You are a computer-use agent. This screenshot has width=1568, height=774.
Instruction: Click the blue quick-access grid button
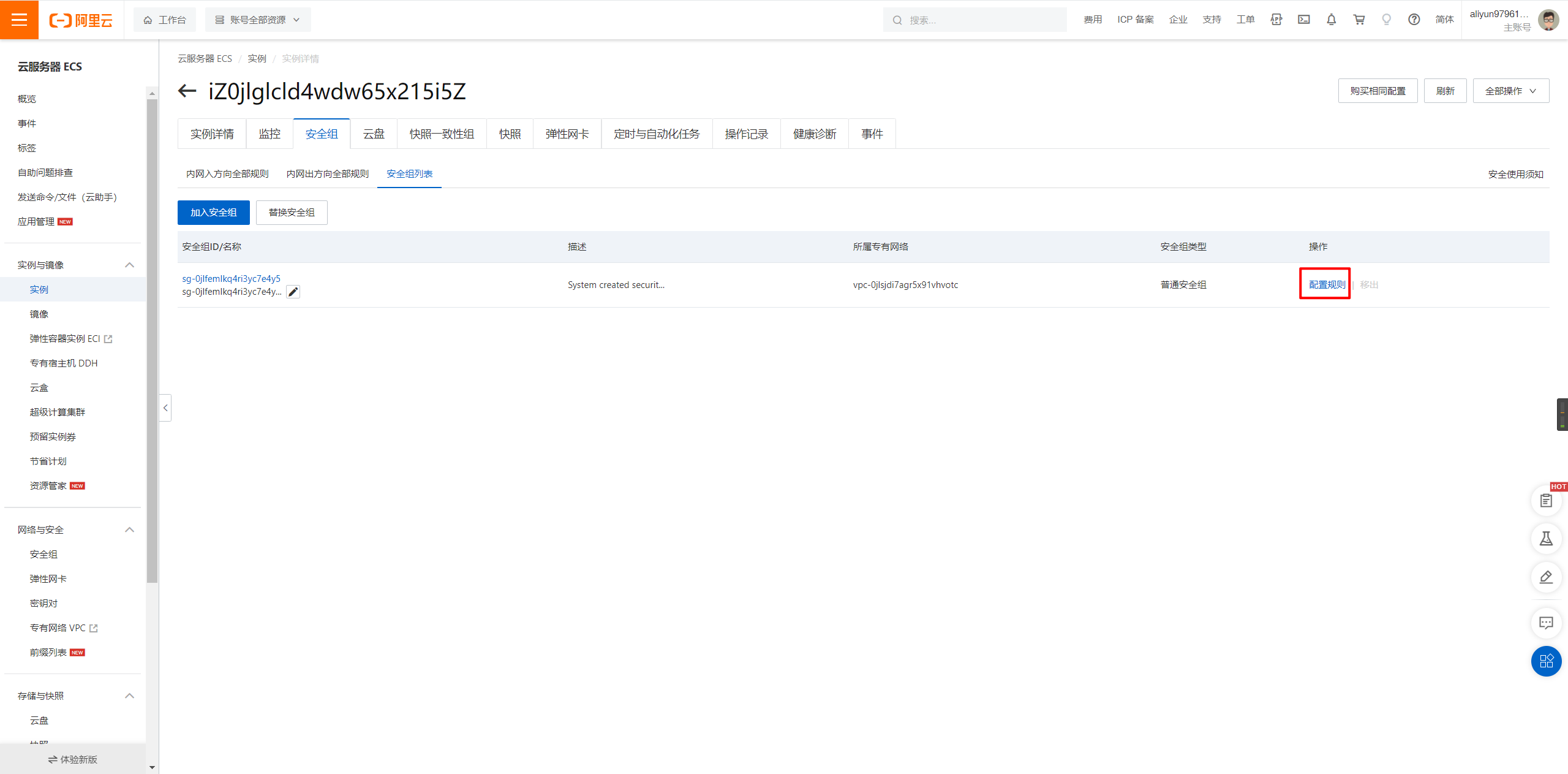coord(1547,661)
